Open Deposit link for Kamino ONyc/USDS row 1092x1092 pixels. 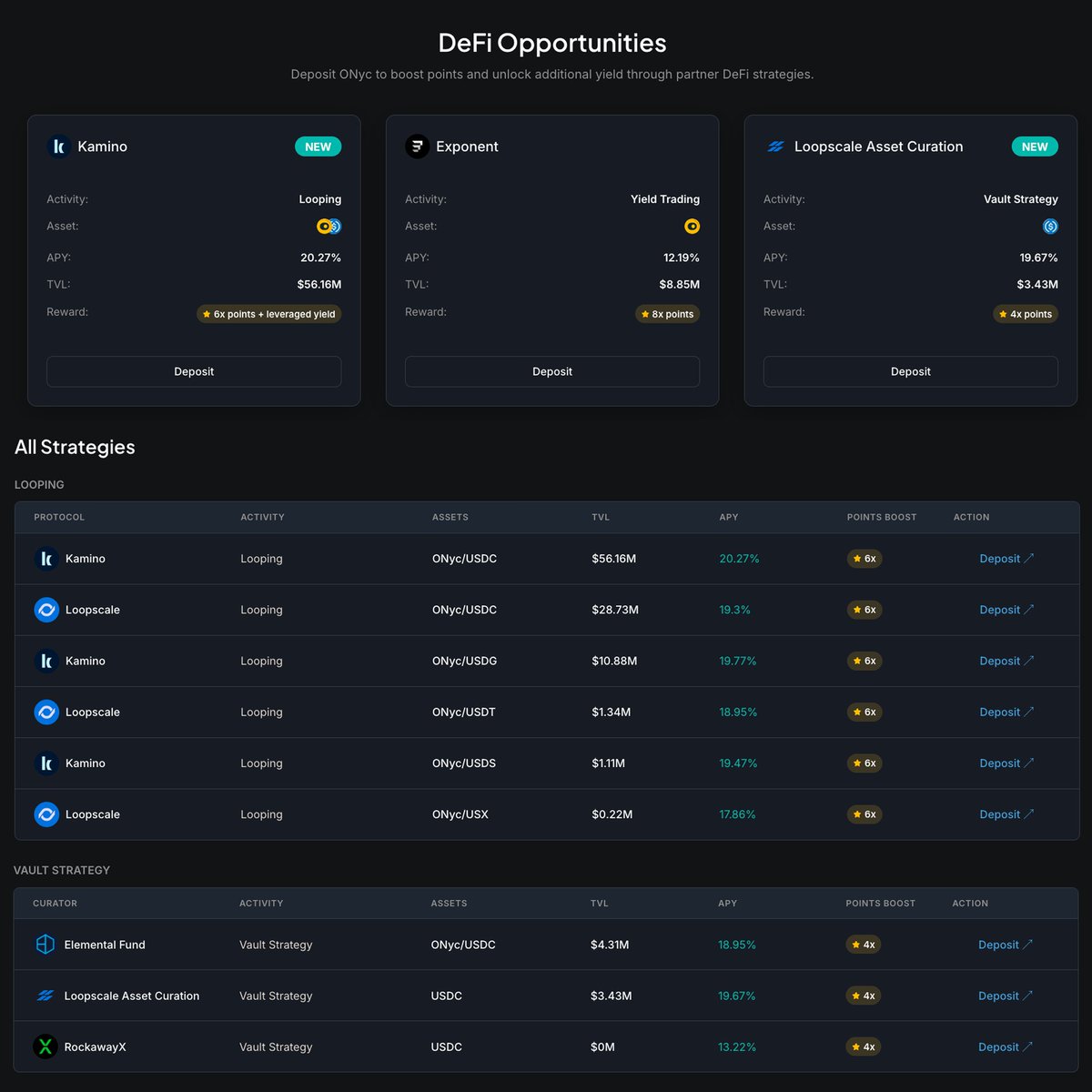(1006, 763)
